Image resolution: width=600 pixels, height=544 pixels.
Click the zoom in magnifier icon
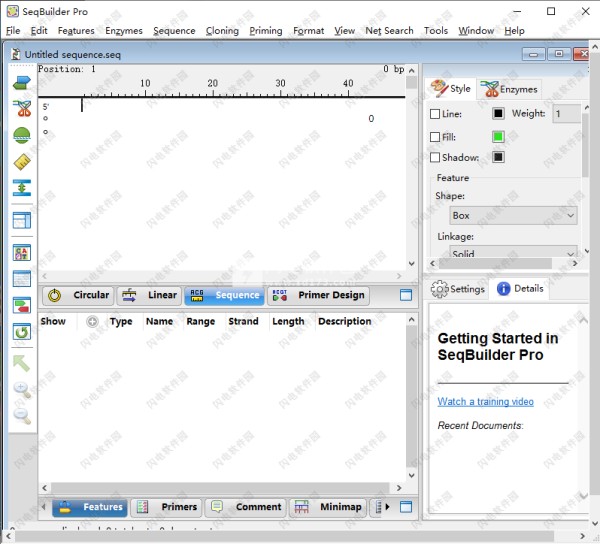point(22,389)
